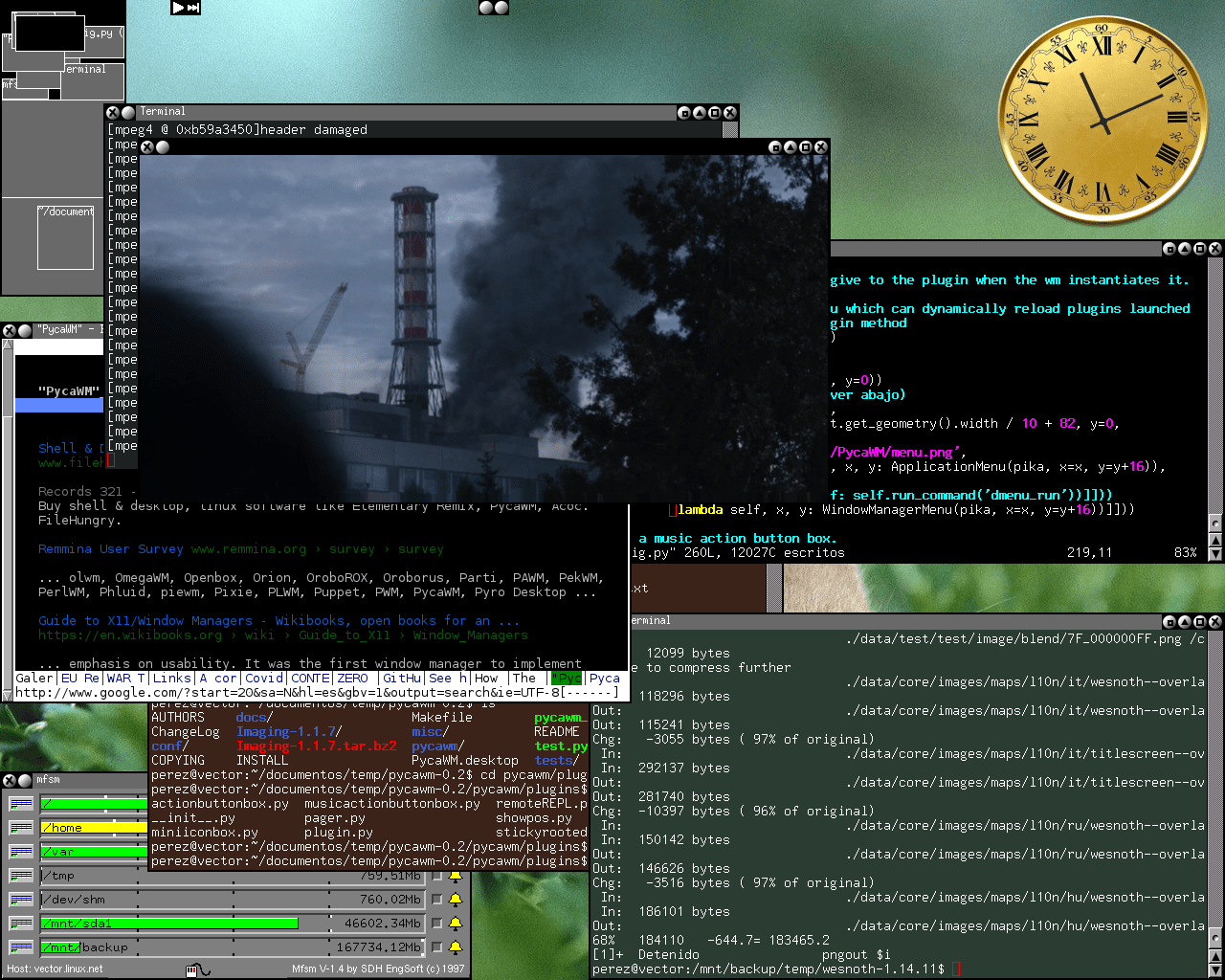Tick the checkbox on the /dev/shm row
The height and width of the screenshot is (980, 1225).
coord(436,900)
